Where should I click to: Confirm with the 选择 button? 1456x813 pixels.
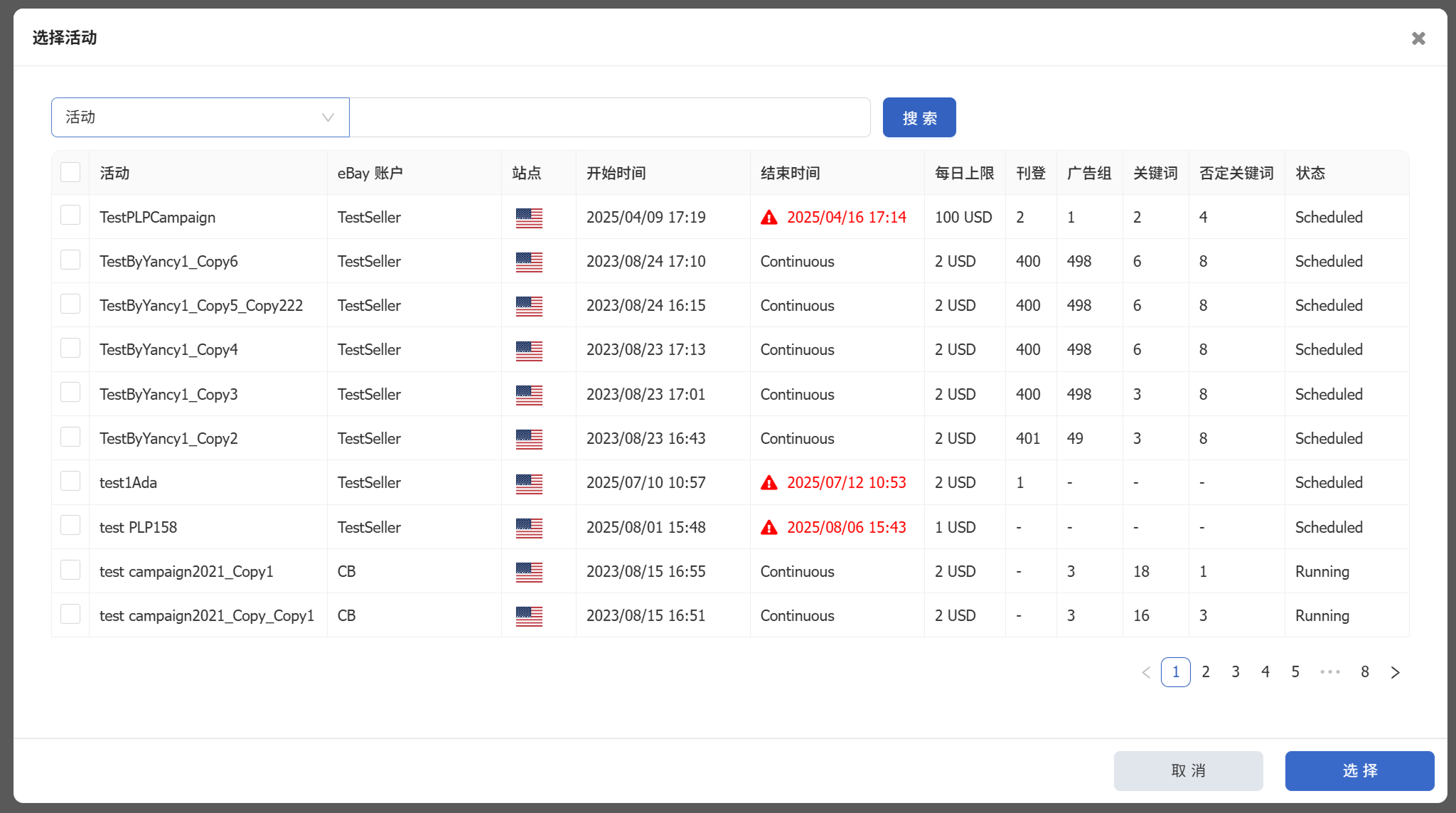point(1359,770)
